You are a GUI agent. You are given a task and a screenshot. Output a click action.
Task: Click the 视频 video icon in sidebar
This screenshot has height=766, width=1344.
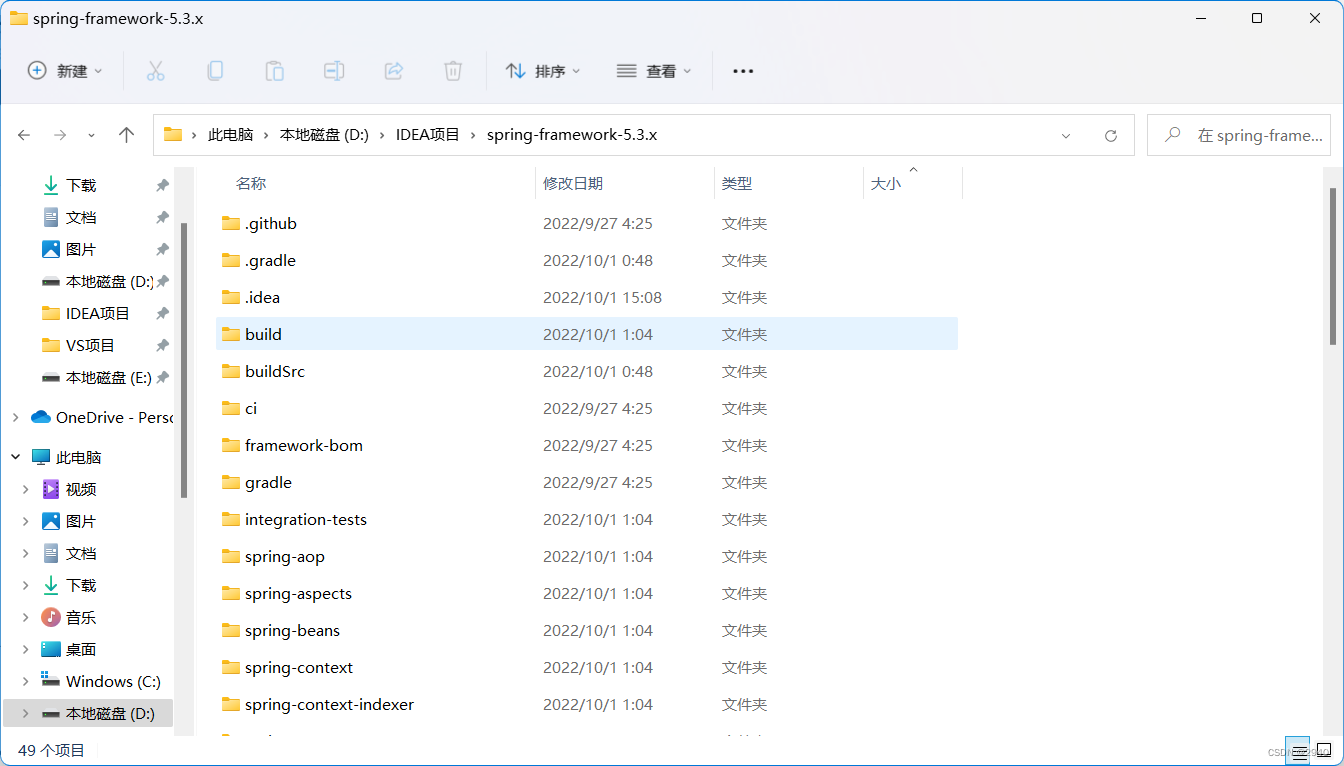[51, 489]
